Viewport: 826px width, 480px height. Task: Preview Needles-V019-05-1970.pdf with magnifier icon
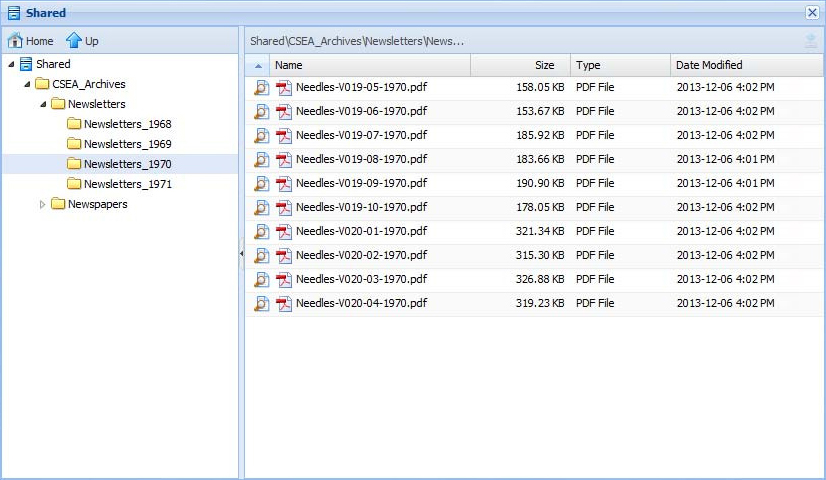tap(261, 87)
